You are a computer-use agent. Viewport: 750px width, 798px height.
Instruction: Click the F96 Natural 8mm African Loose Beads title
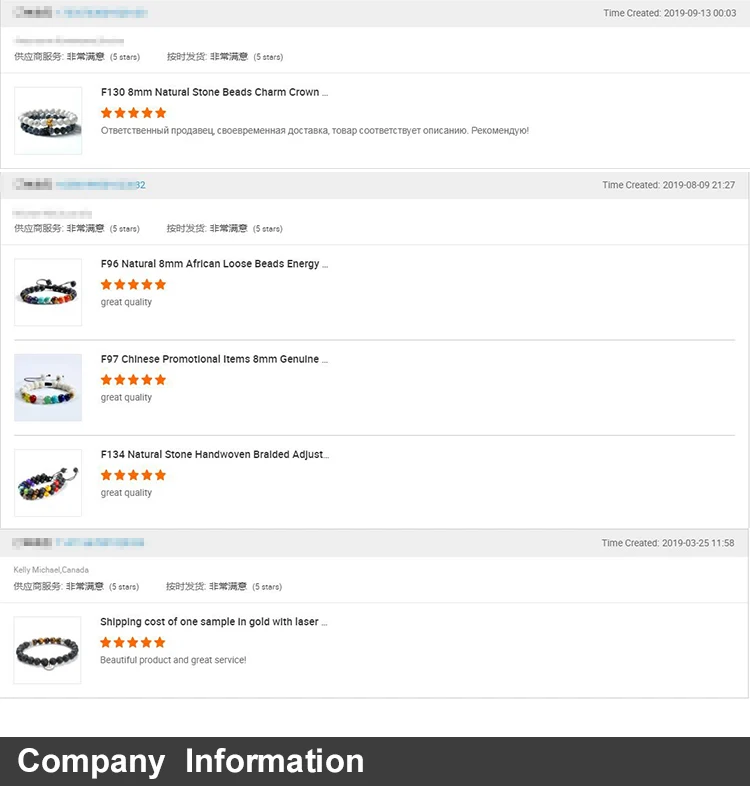[214, 264]
